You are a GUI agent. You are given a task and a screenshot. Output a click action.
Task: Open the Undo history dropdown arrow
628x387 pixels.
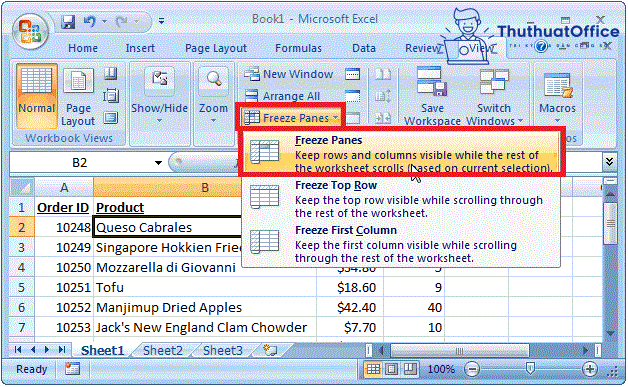pyautogui.click(x=105, y=22)
